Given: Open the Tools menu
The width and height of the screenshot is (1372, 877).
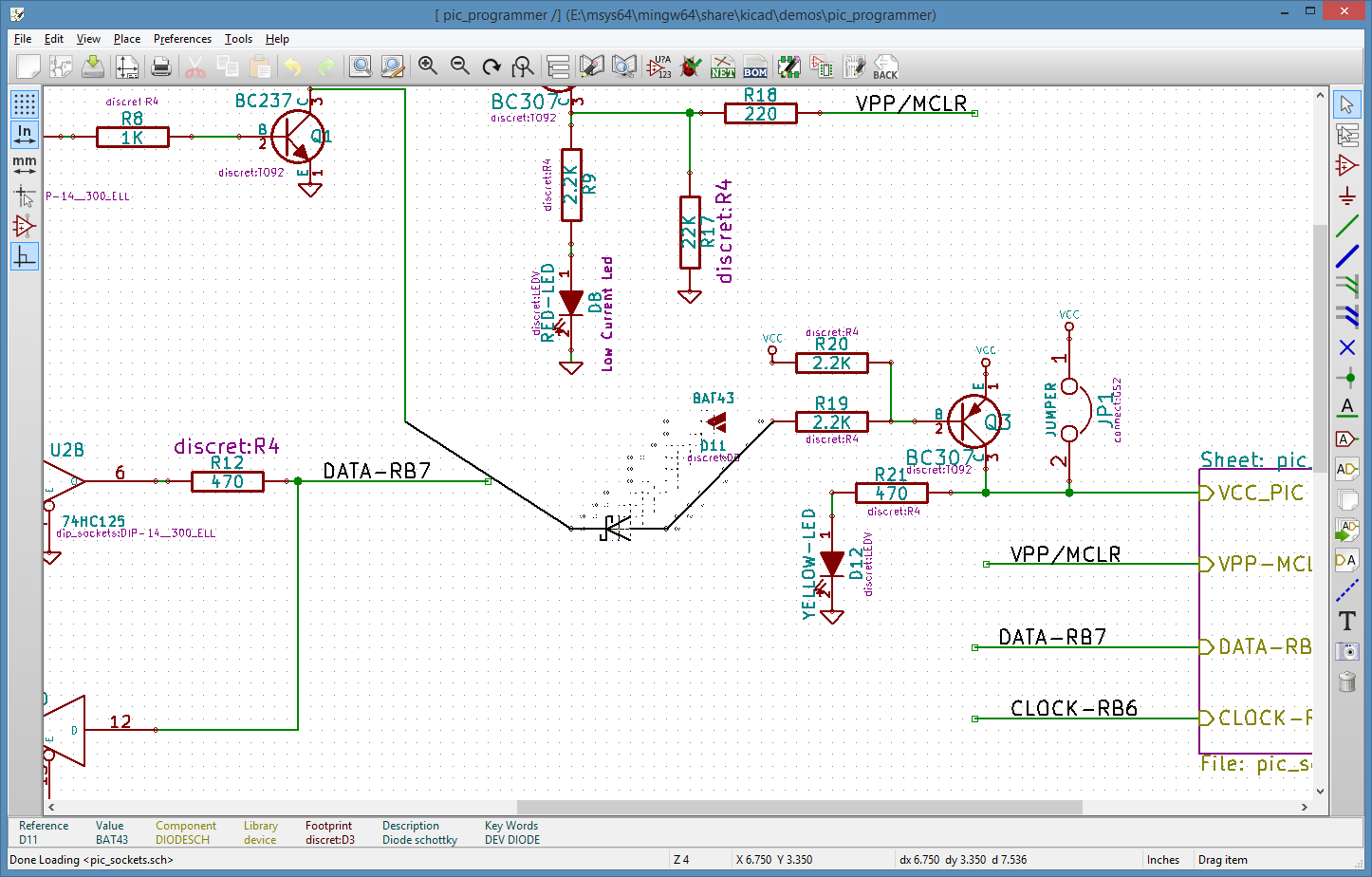Looking at the screenshot, I should (238, 39).
